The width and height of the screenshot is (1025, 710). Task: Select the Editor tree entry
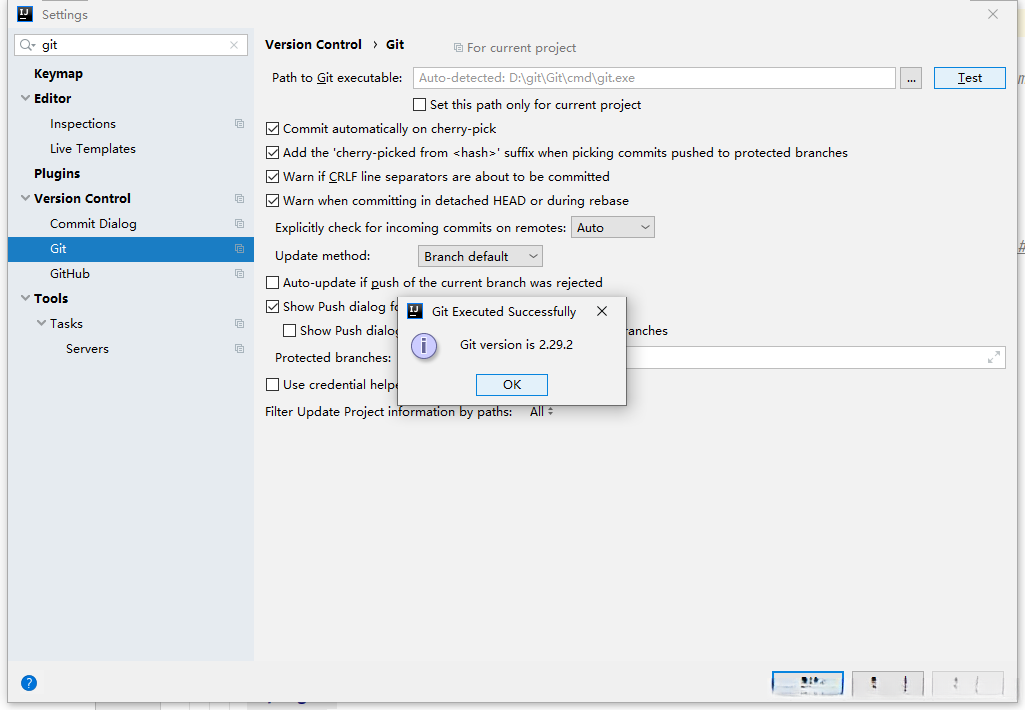[x=52, y=98]
